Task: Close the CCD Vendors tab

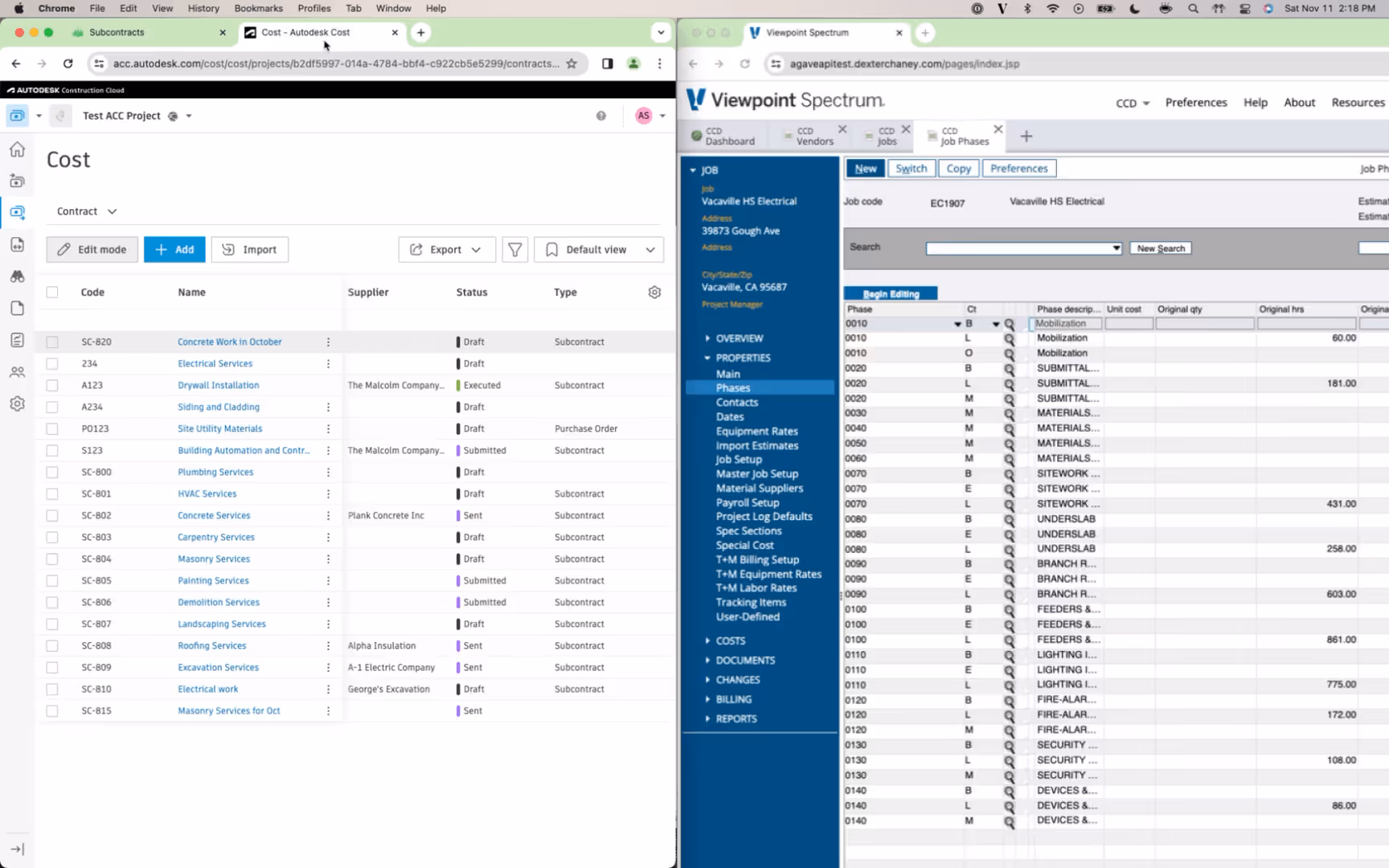Action: pyautogui.click(x=842, y=129)
